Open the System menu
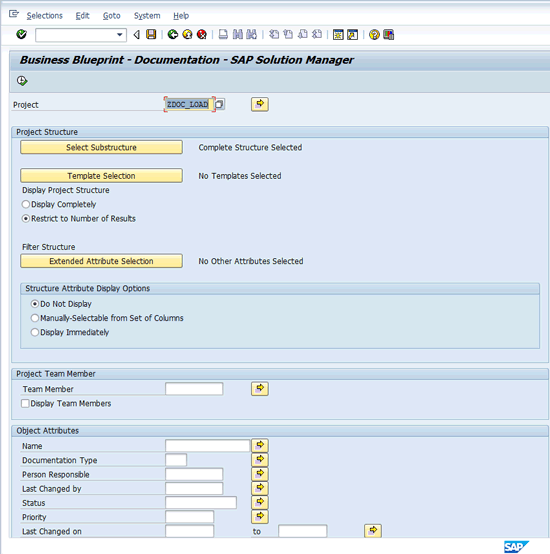 point(147,16)
